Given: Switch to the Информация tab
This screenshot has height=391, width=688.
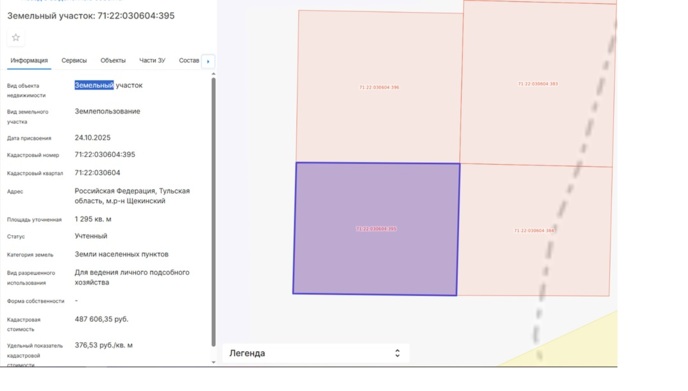Looking at the screenshot, I should tap(29, 61).
